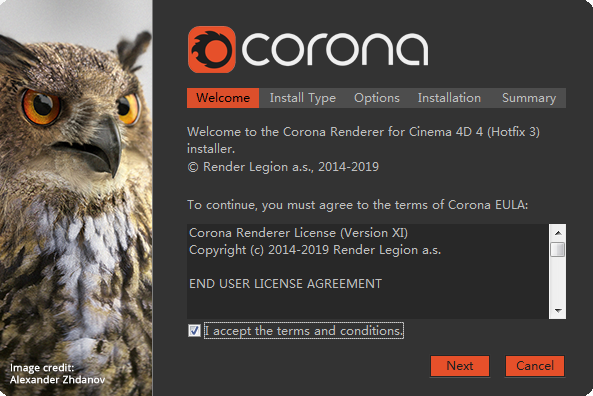Click the 'Copyright (c) 2014-2019 Render Legion a.s.' line
593x396 pixels.
pos(315,250)
